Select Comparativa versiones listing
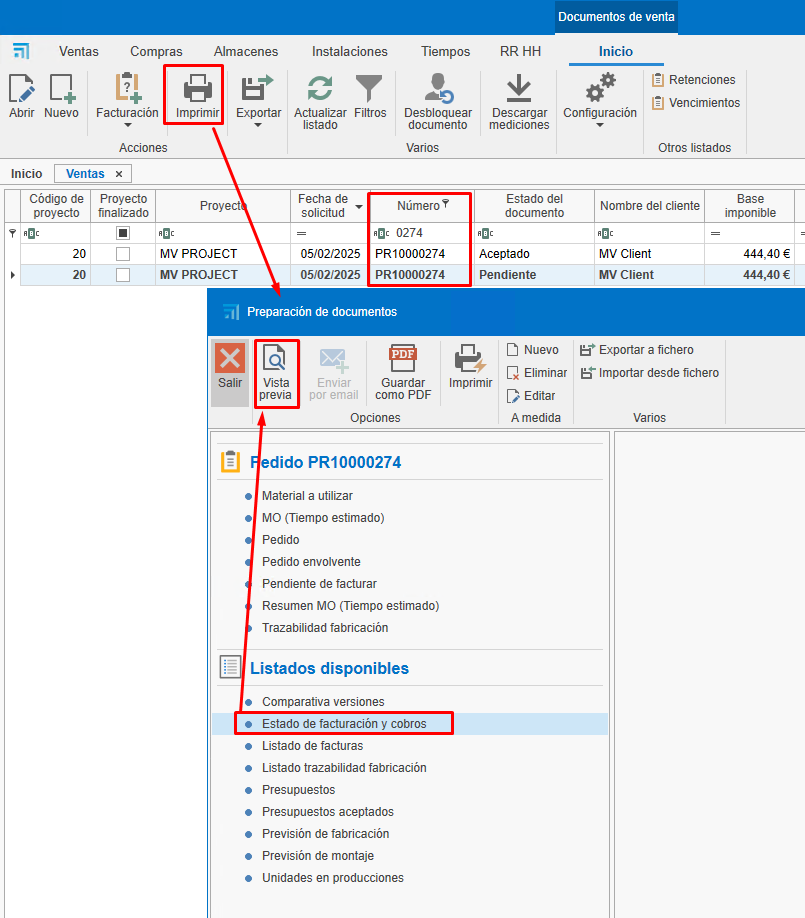The image size is (805, 918). click(323, 702)
